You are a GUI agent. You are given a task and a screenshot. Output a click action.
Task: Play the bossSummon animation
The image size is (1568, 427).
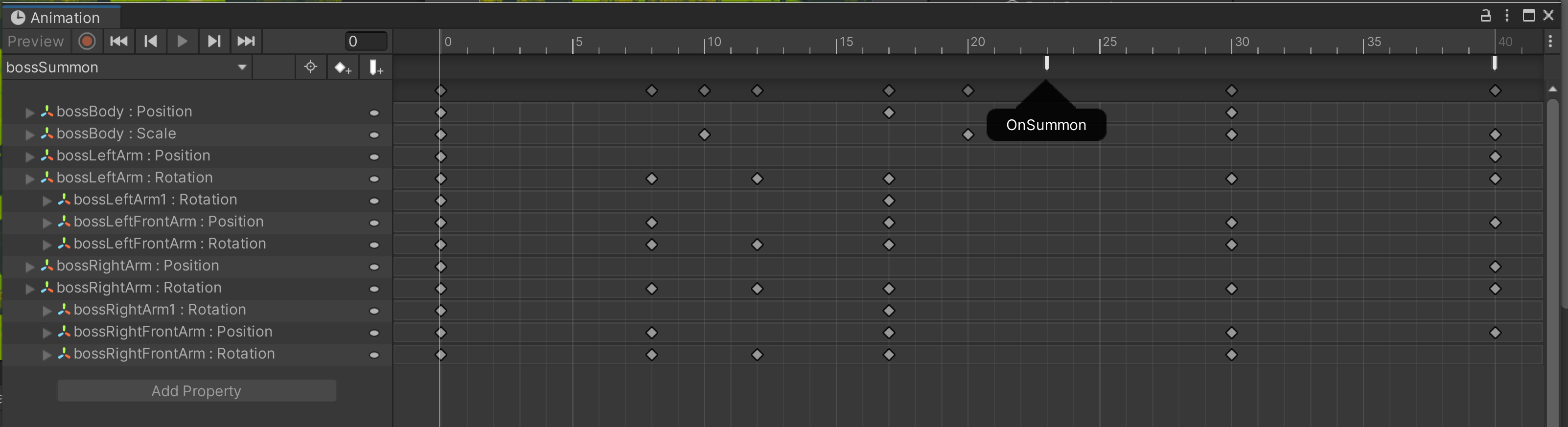182,42
